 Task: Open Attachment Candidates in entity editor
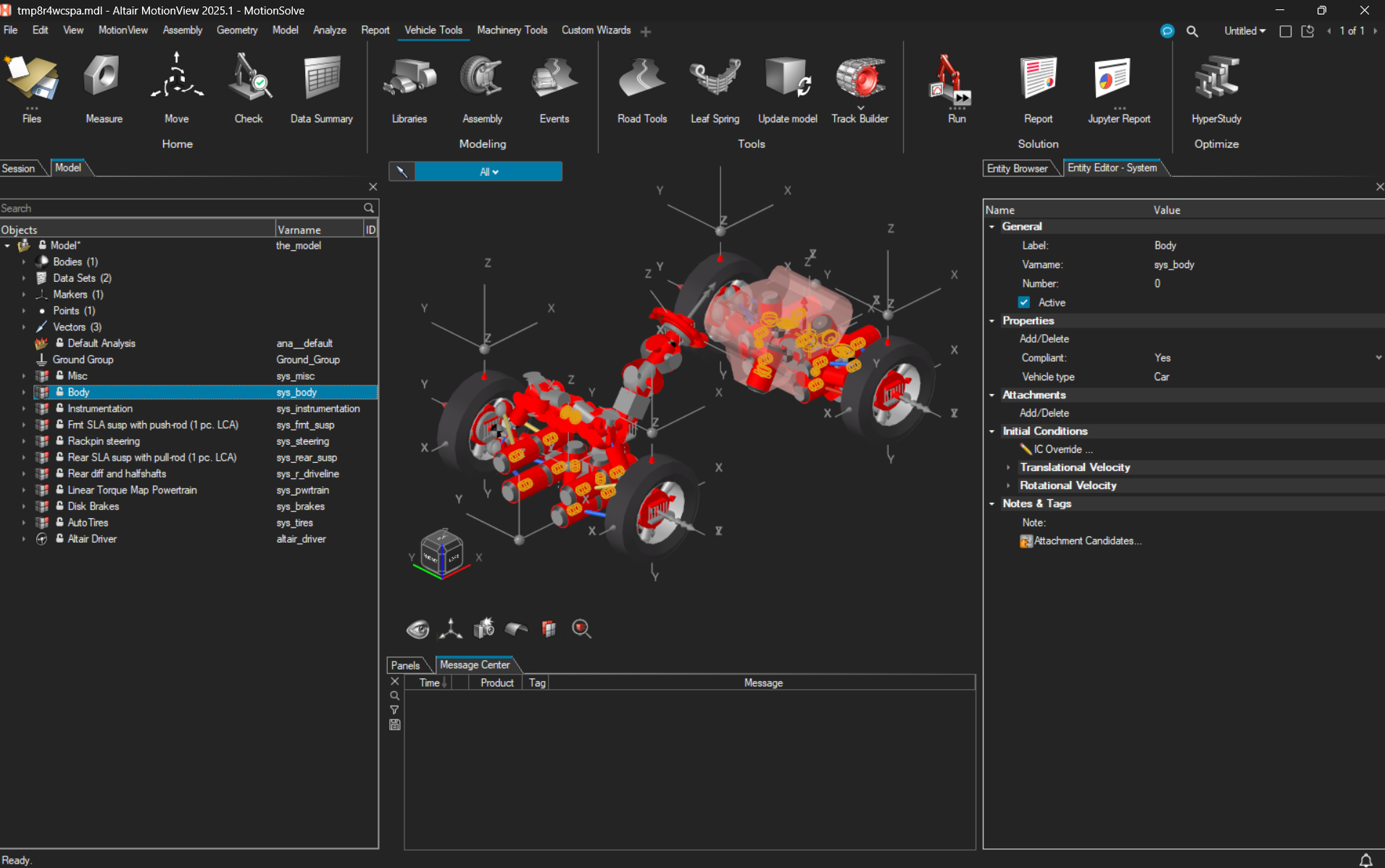pyautogui.click(x=1081, y=541)
